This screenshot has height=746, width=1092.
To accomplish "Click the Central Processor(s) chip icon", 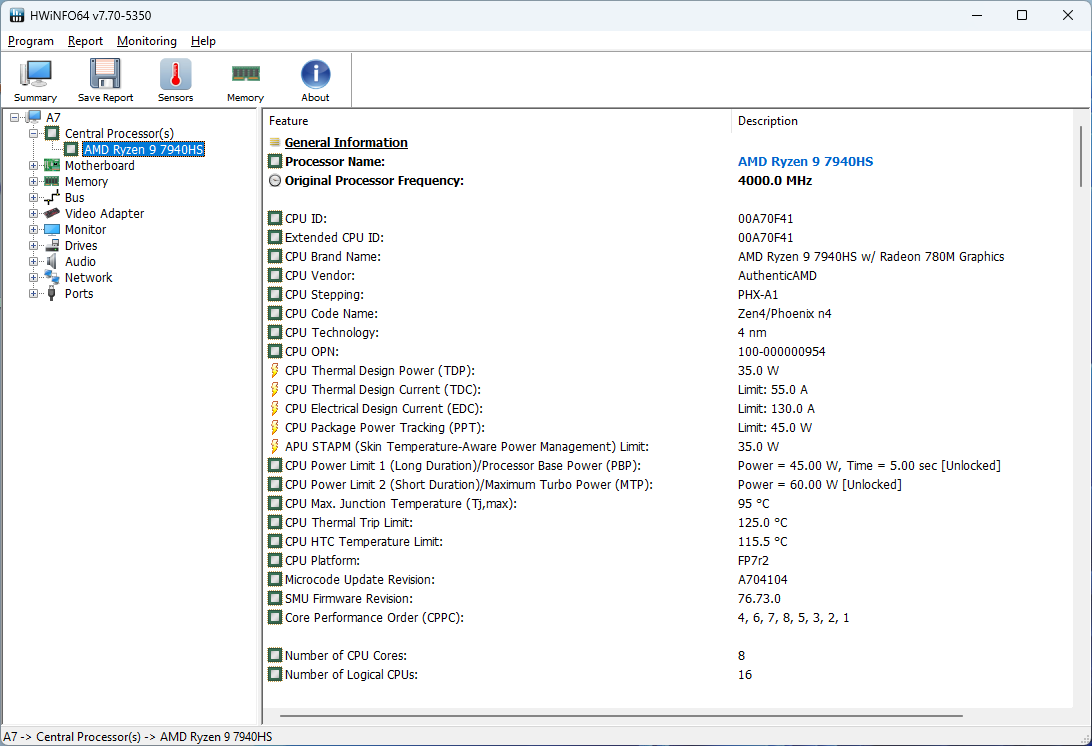I will [x=52, y=133].
